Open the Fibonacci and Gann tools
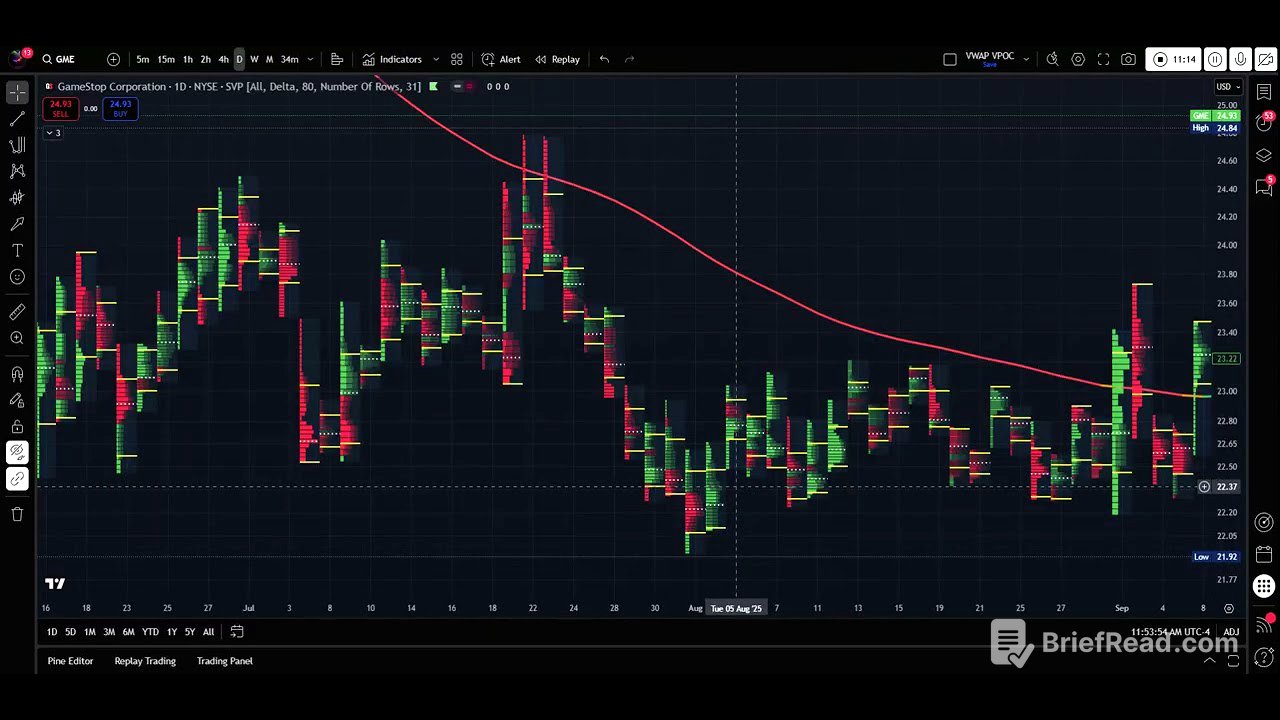This screenshot has width=1280, height=720. coord(17,145)
